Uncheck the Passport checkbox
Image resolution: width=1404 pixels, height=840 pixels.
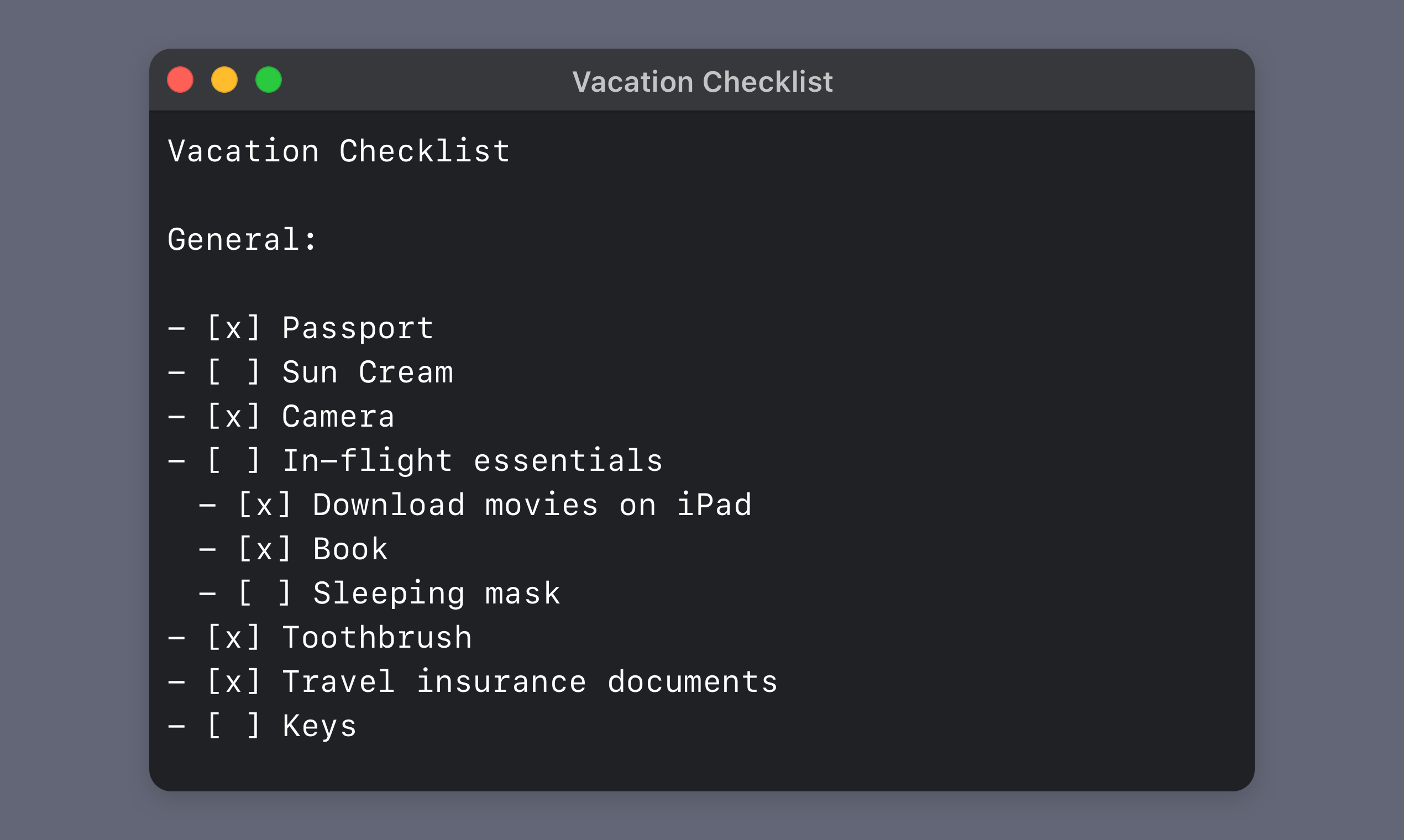pos(234,328)
